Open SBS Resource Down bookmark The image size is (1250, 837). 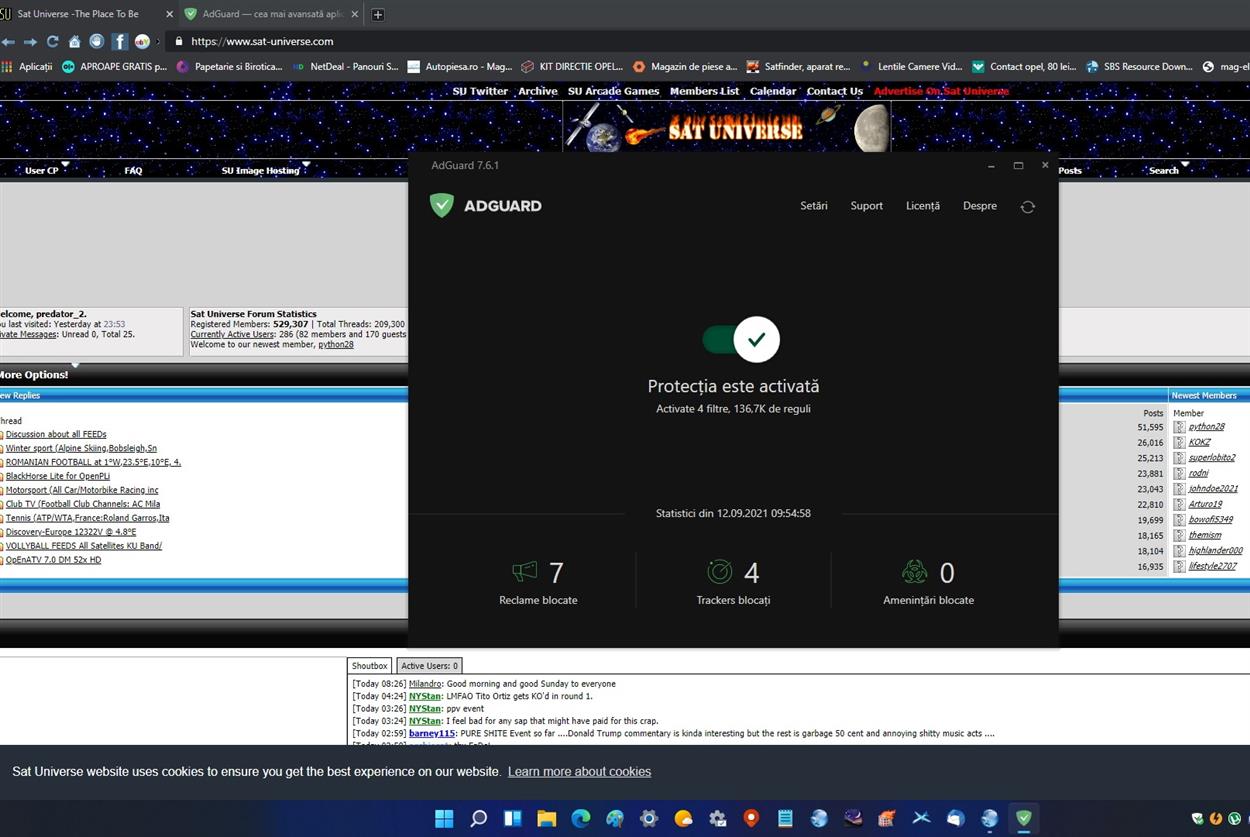click(1139, 67)
